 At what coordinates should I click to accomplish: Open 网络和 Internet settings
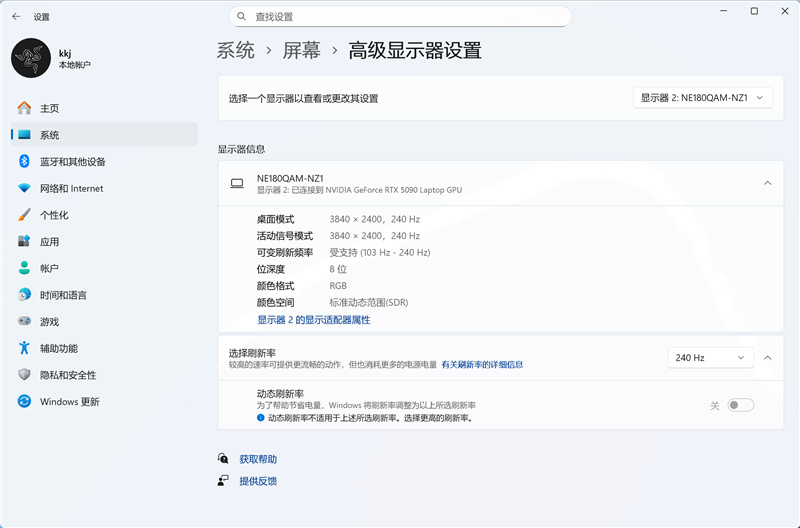pyautogui.click(x=104, y=188)
